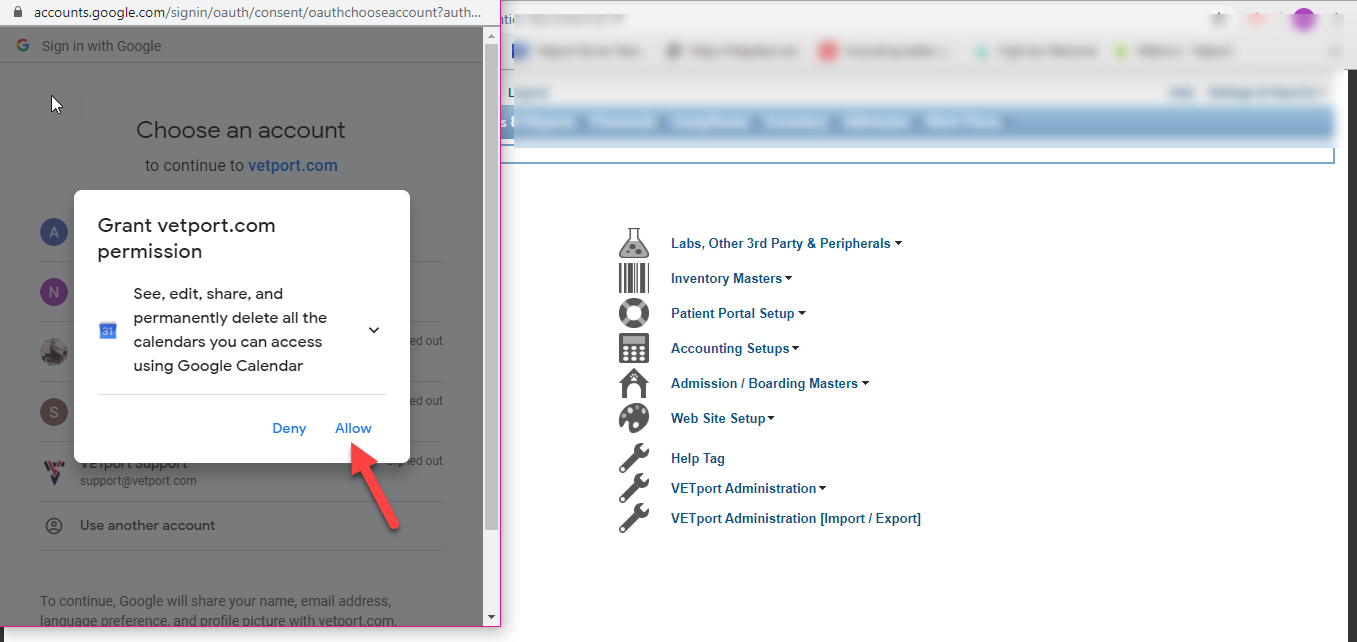The width and height of the screenshot is (1357, 642).
Task: Open the Accounting Setups menu
Action: [x=730, y=348]
